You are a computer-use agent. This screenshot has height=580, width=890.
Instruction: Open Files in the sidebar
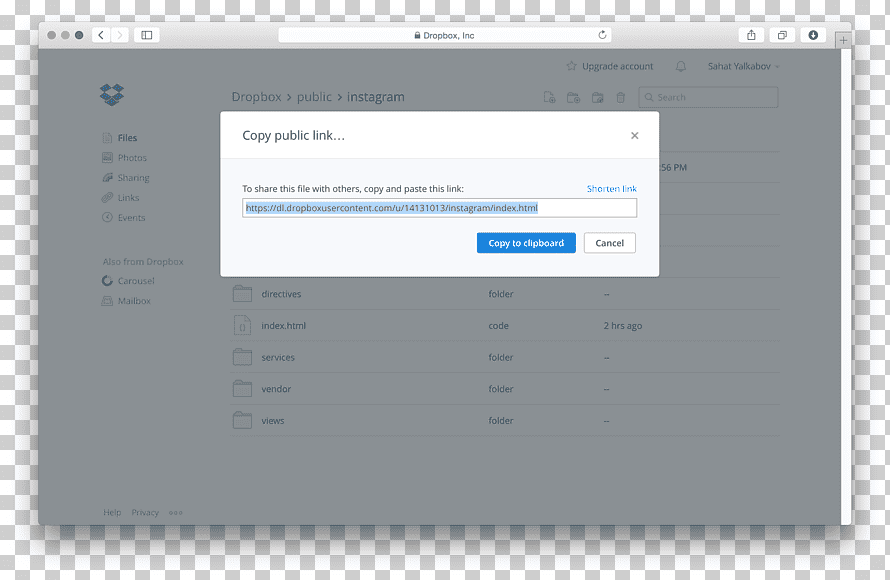[x=127, y=138]
